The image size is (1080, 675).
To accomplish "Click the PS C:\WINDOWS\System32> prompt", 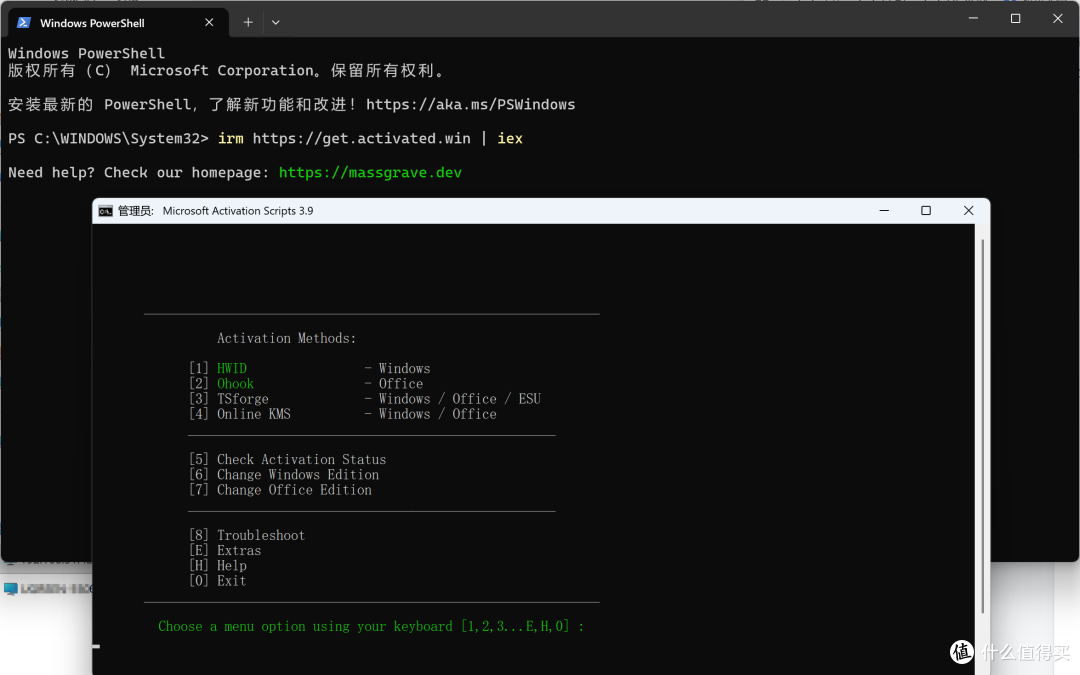I will point(108,138).
